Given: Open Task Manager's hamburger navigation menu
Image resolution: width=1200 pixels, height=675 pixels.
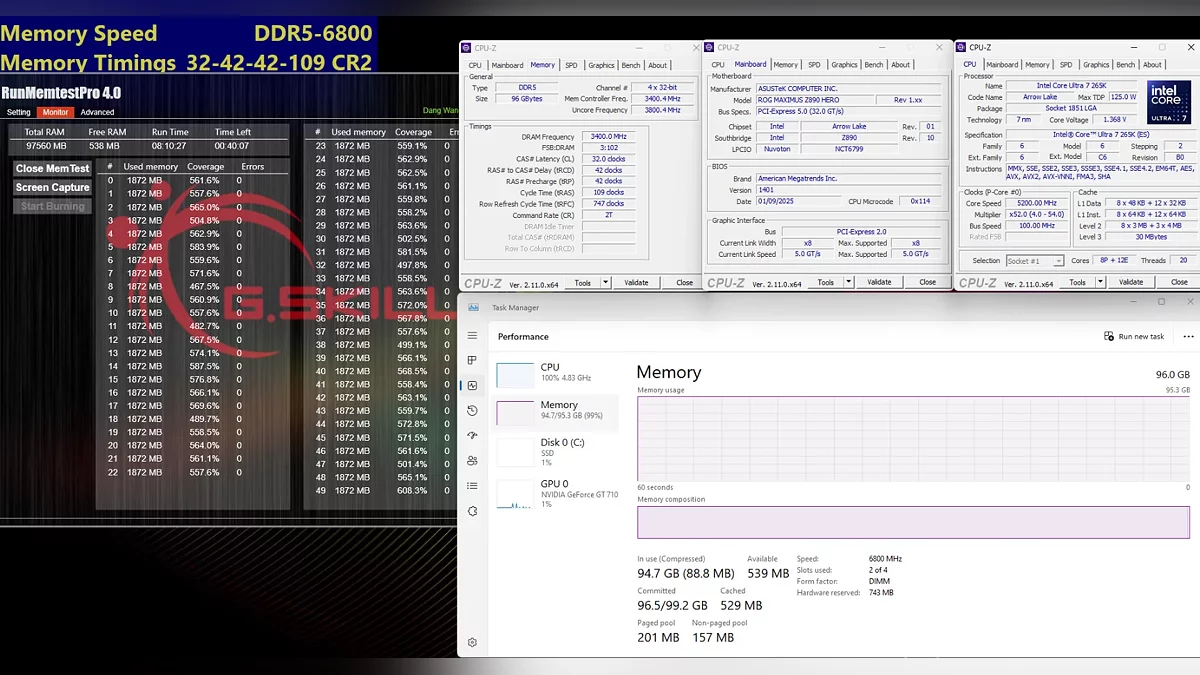Looking at the screenshot, I should point(473,336).
